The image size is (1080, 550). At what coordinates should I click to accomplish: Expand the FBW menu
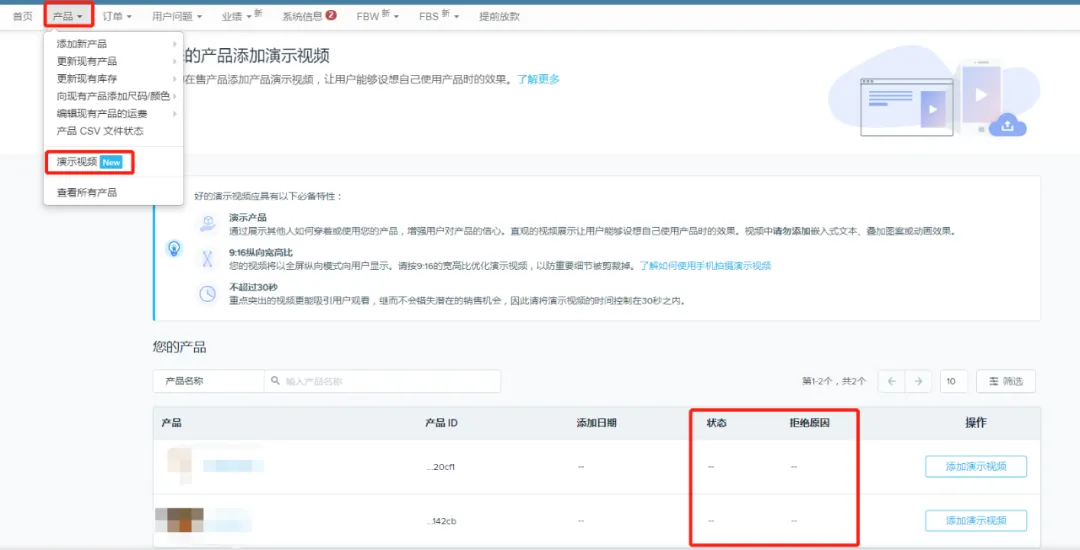pos(378,16)
